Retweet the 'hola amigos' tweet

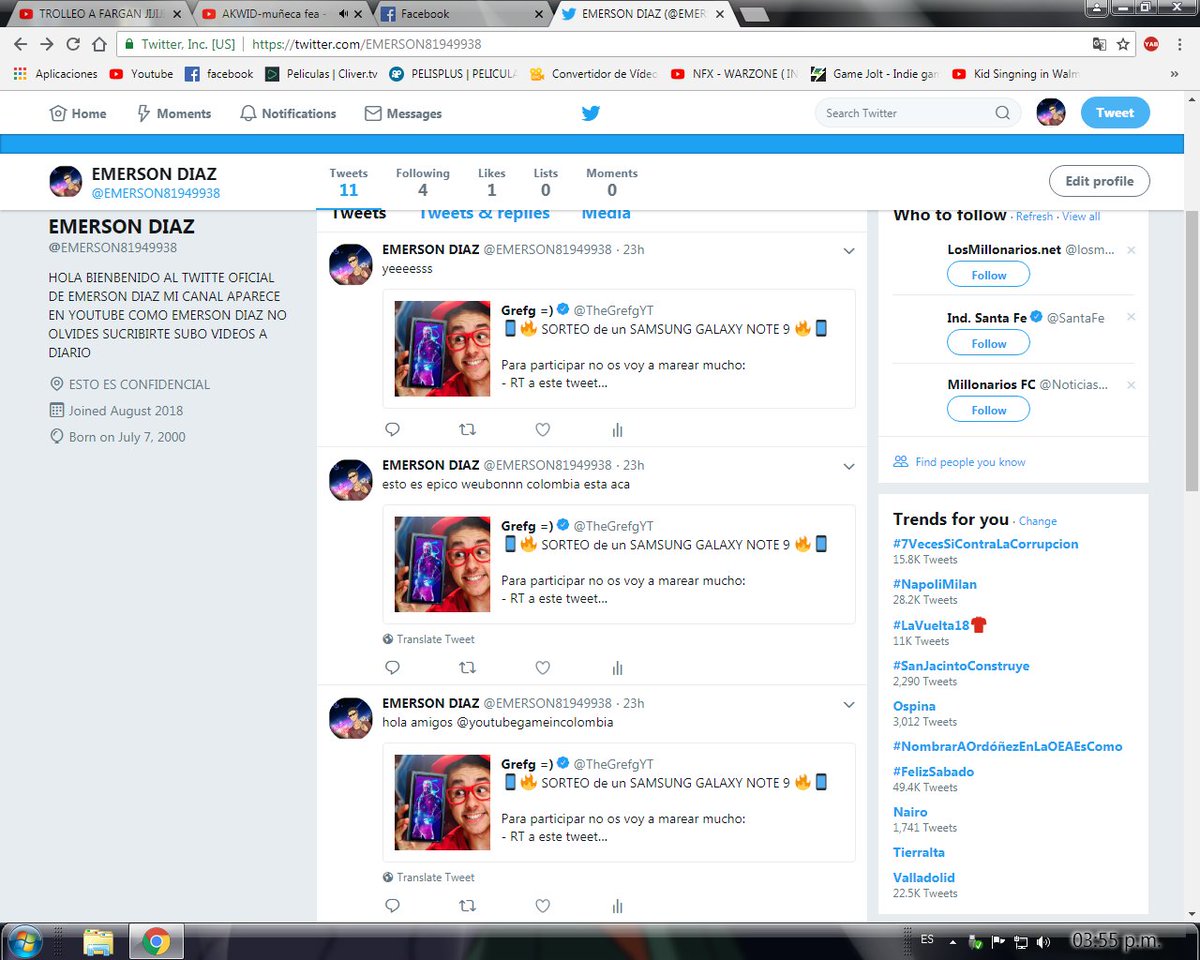(x=467, y=906)
